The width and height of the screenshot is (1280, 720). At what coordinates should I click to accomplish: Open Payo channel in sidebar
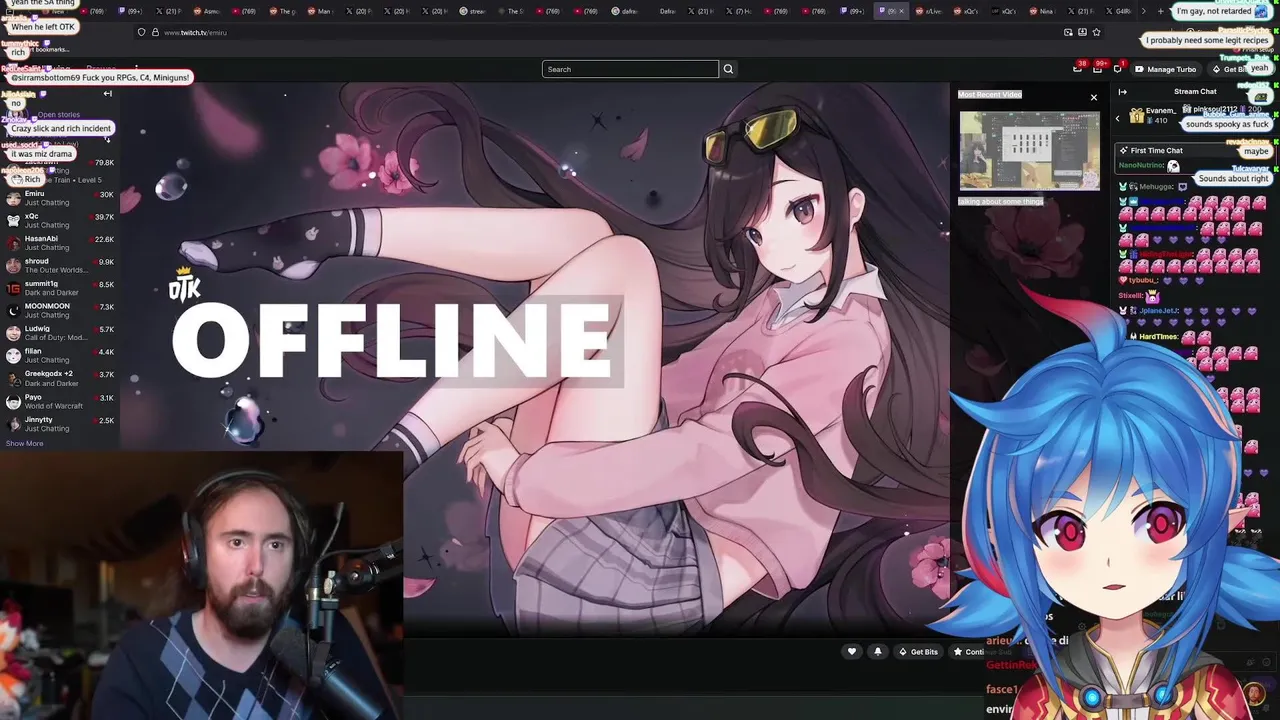click(60, 401)
